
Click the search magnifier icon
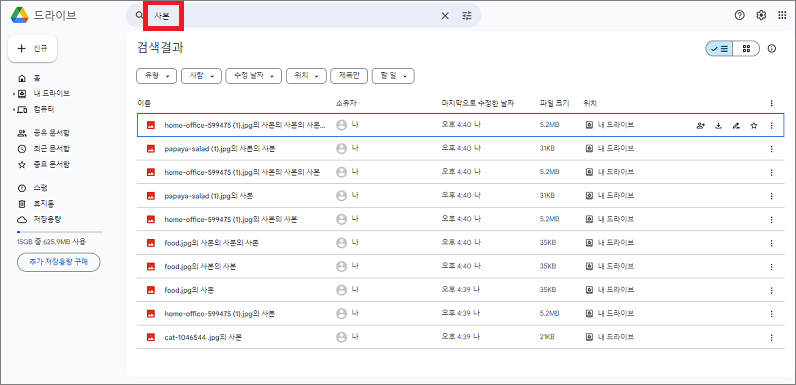139,16
